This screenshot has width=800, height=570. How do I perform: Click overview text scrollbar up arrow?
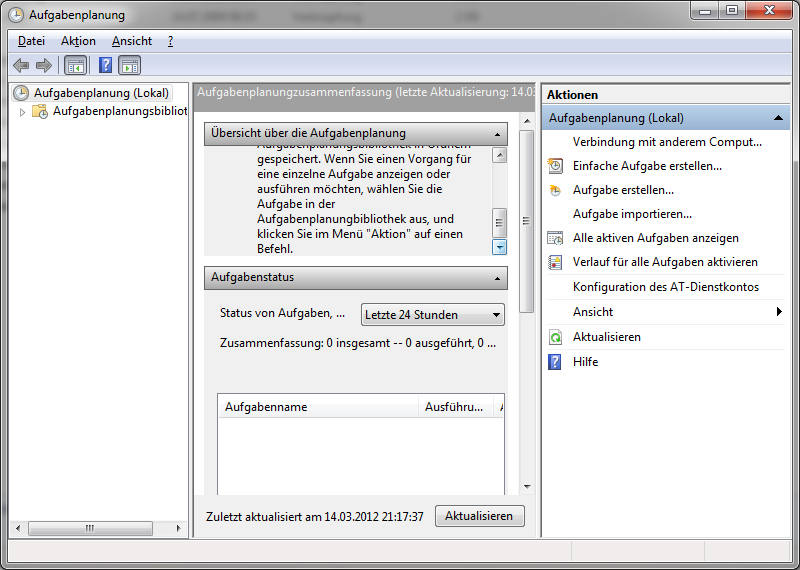tap(499, 155)
